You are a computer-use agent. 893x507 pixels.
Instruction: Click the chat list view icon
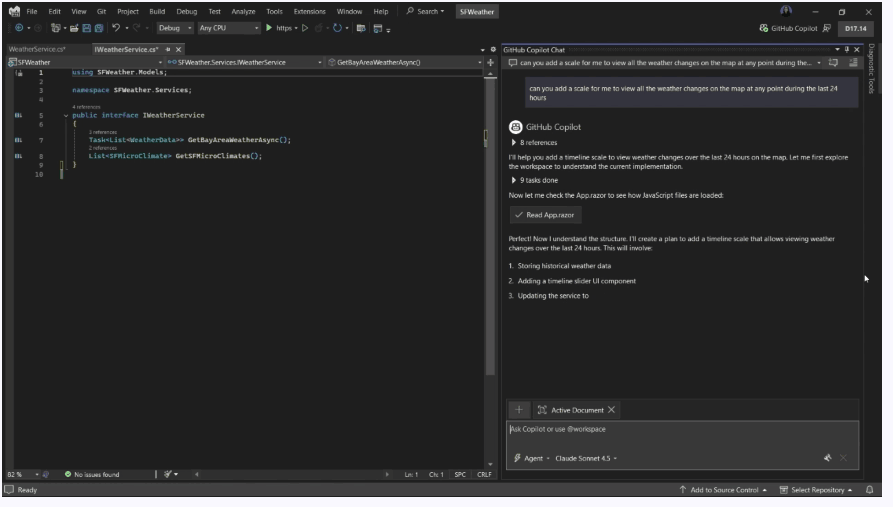(x=853, y=63)
